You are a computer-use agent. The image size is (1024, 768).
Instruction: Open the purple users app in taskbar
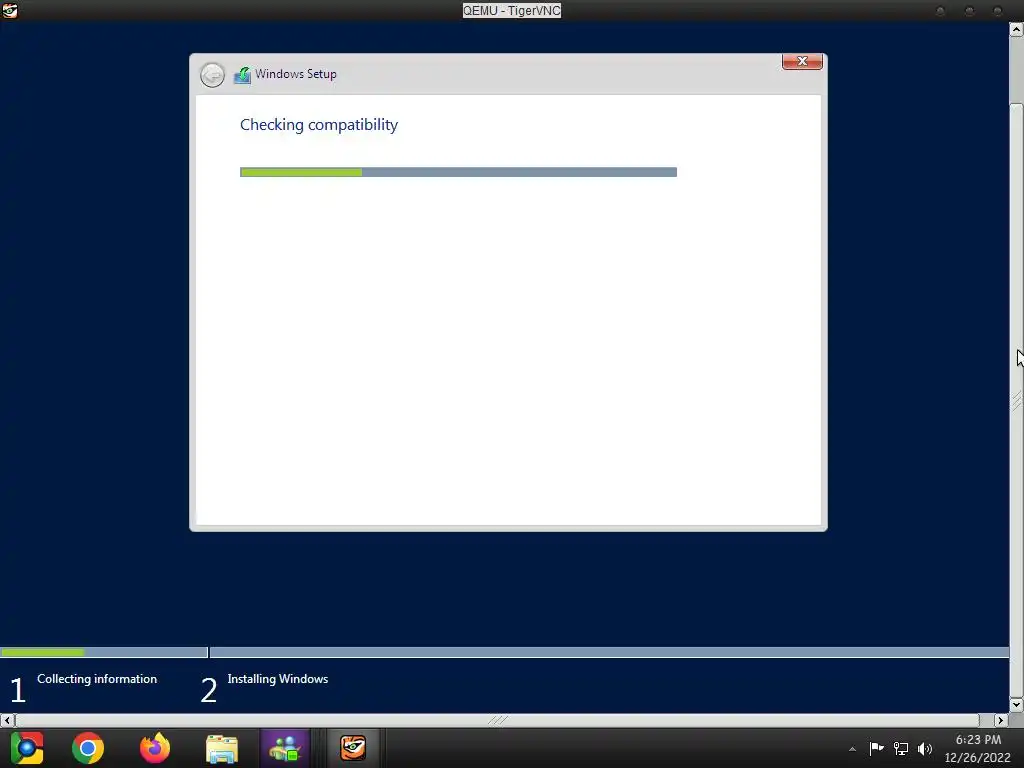[x=285, y=748]
